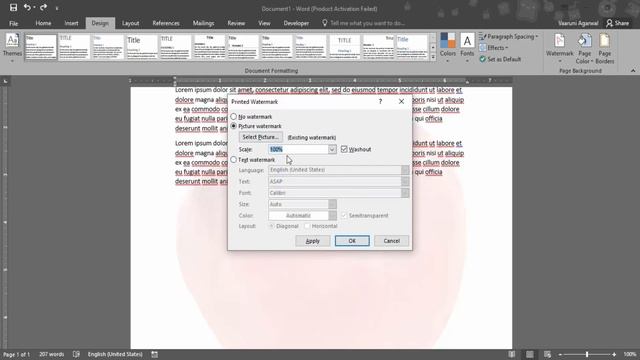Image resolution: width=640 pixels, height=360 pixels.
Task: Click the Select Picture button
Action: click(260, 137)
